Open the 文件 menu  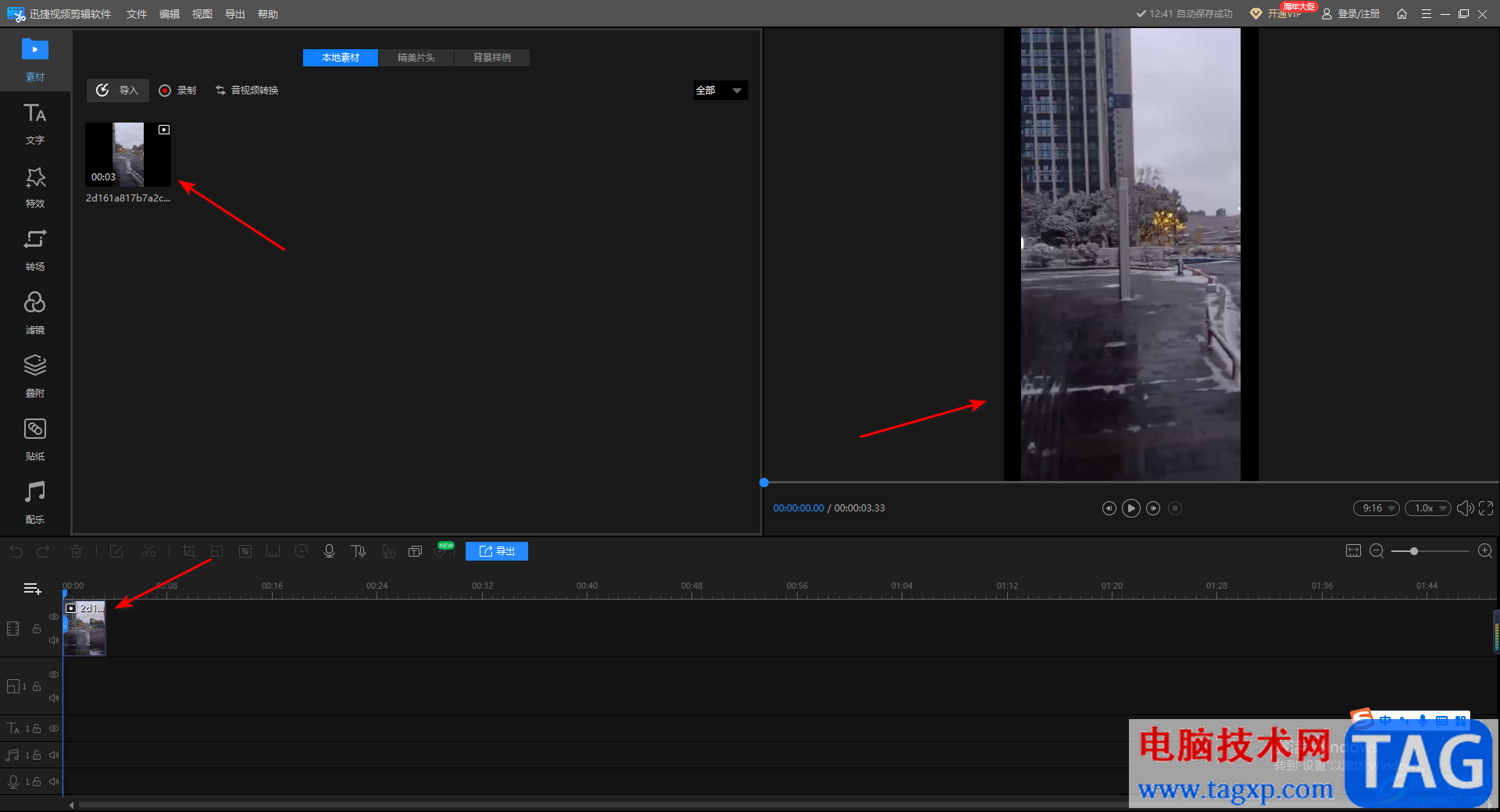[137, 14]
